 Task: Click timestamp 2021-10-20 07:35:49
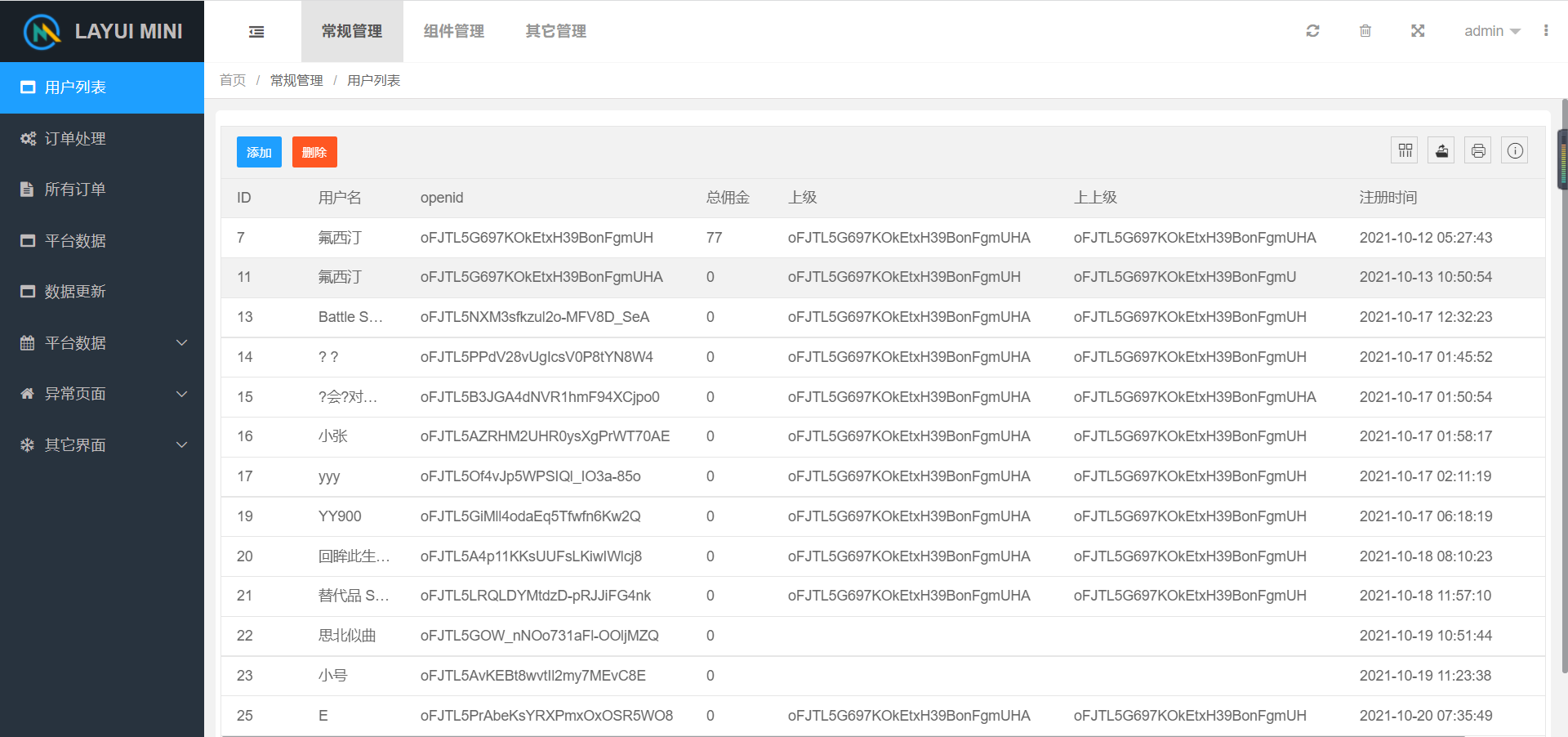[x=1426, y=716]
